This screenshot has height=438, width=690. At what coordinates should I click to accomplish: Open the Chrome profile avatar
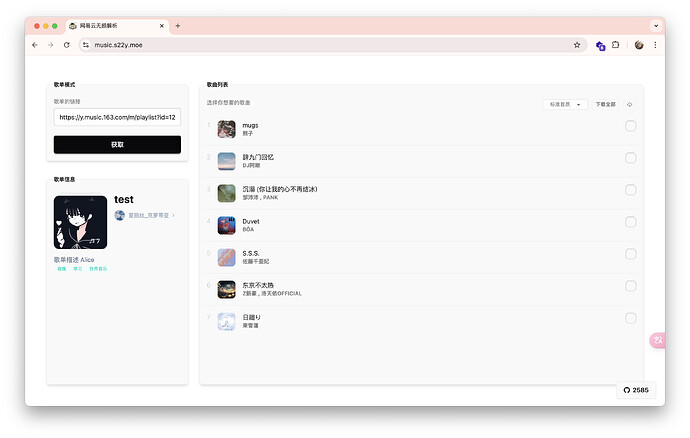coord(639,45)
